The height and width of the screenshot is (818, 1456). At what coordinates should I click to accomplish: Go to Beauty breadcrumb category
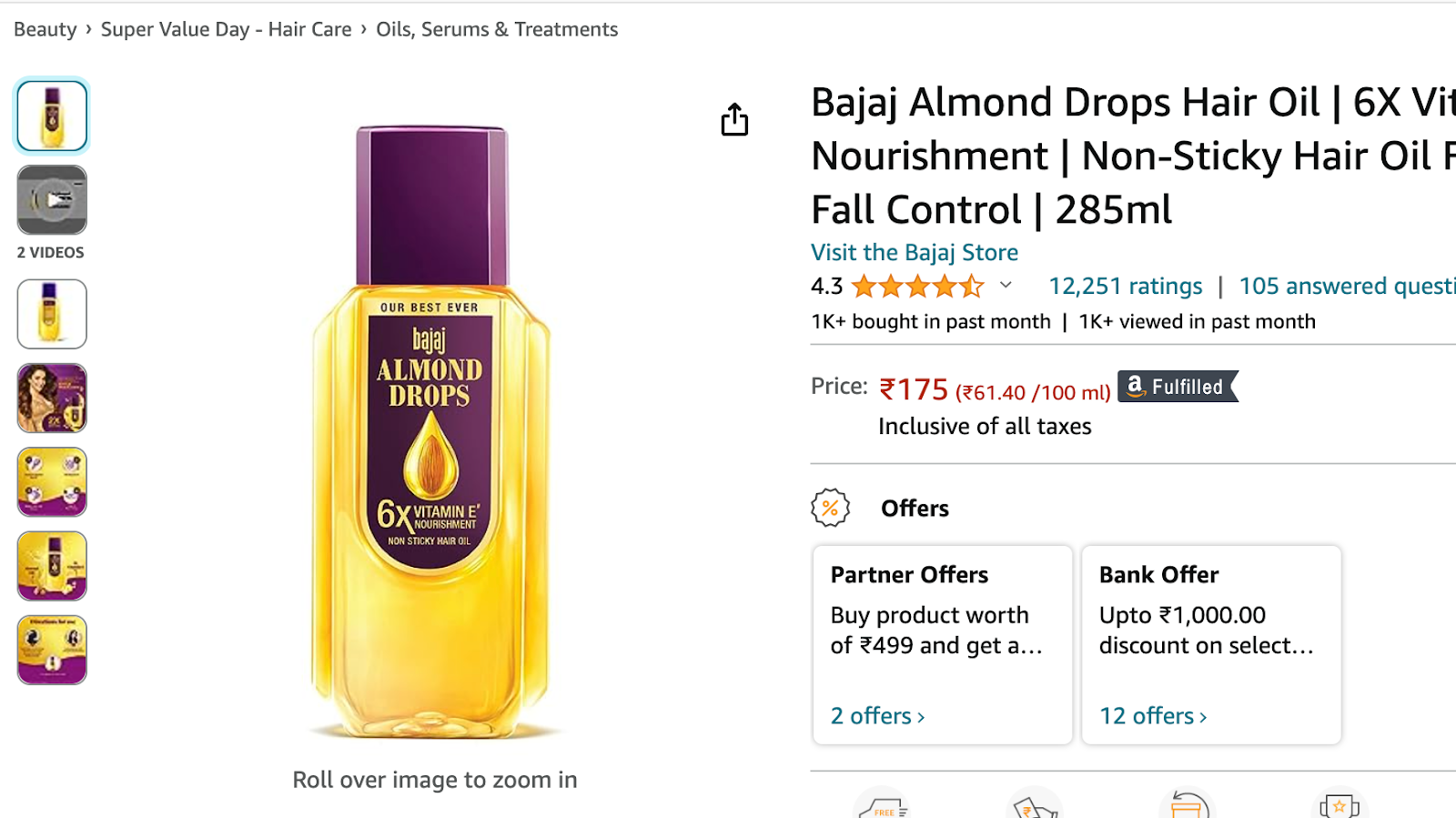pyautogui.click(x=45, y=29)
